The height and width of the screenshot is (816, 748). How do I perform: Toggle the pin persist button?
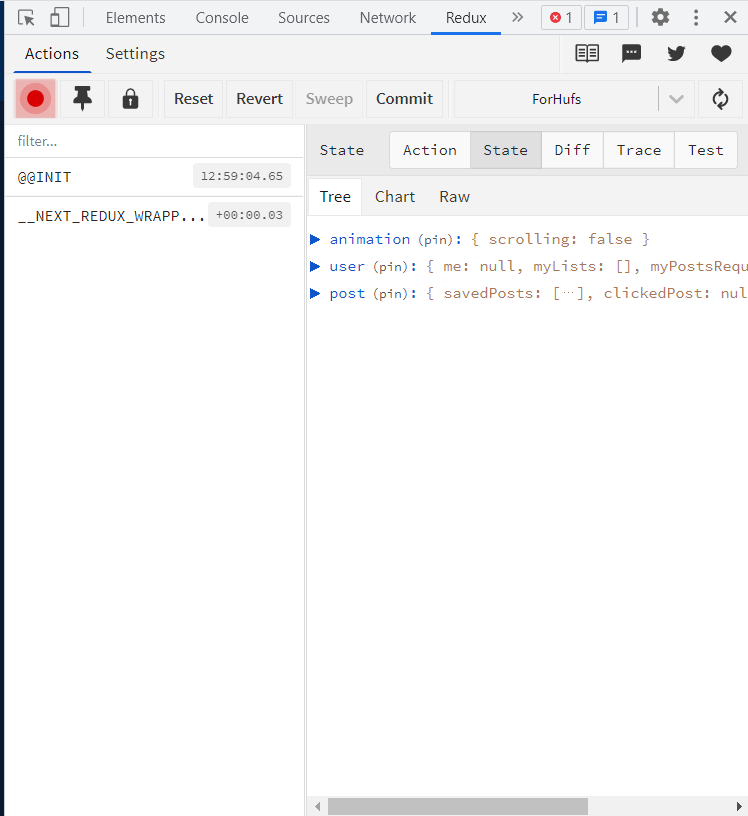82,99
